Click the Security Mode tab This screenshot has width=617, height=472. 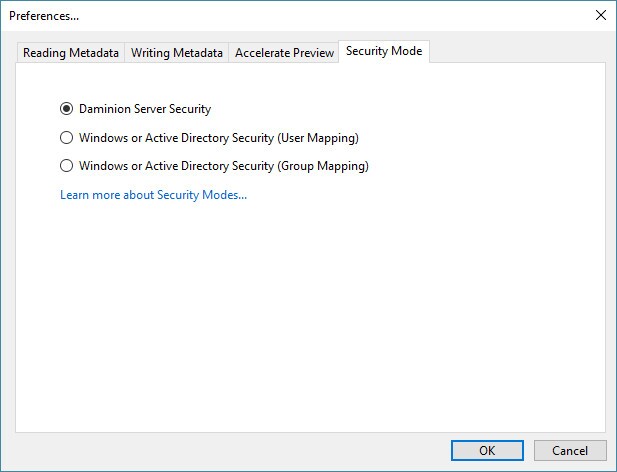pyautogui.click(x=384, y=51)
